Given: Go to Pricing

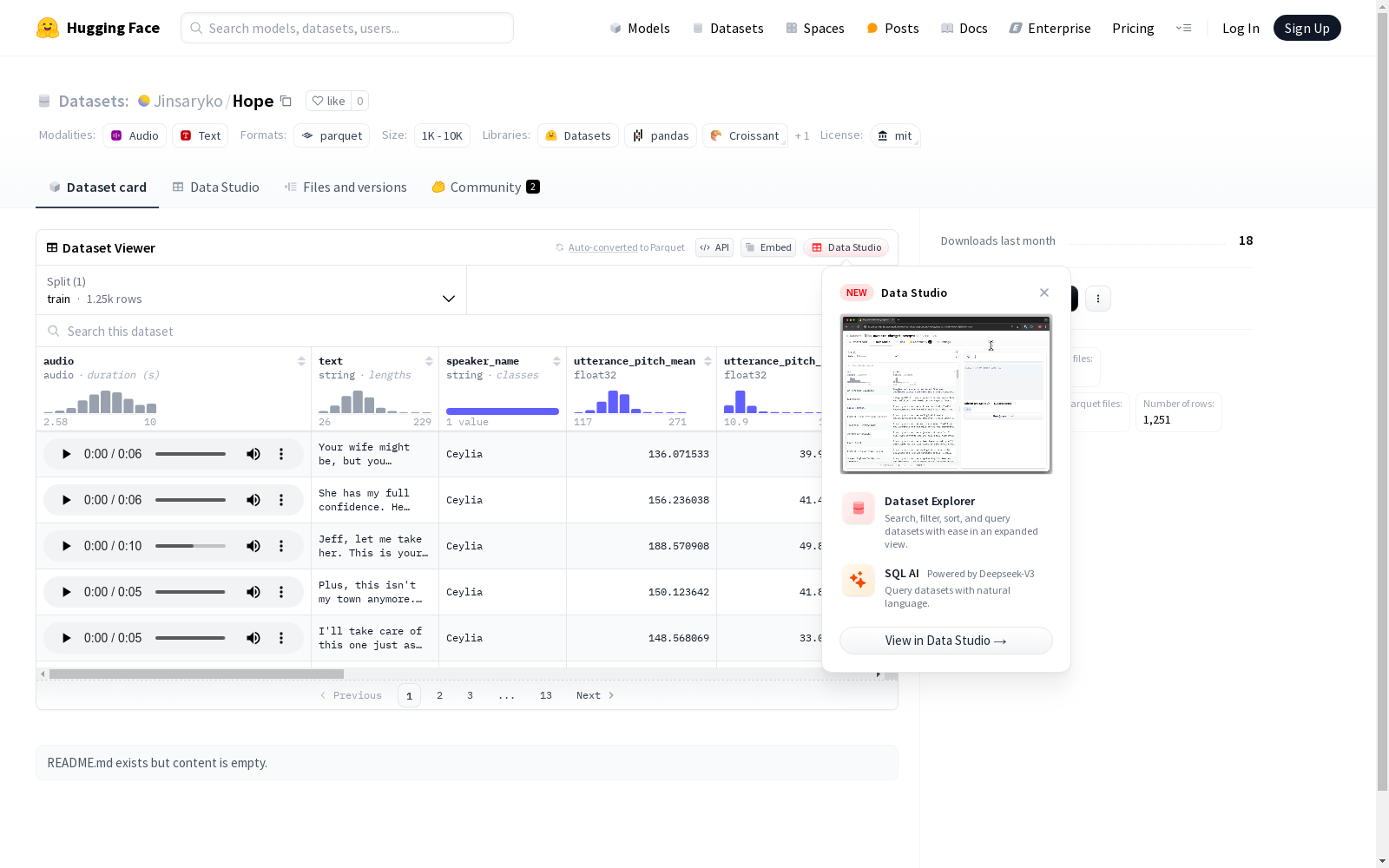Looking at the screenshot, I should (x=1133, y=28).
